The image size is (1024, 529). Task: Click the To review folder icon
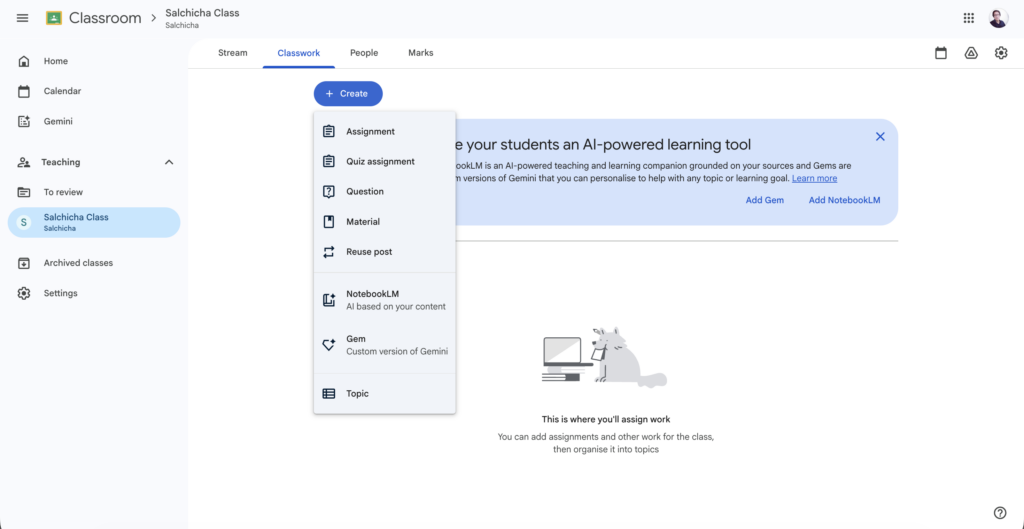pyautogui.click(x=24, y=192)
